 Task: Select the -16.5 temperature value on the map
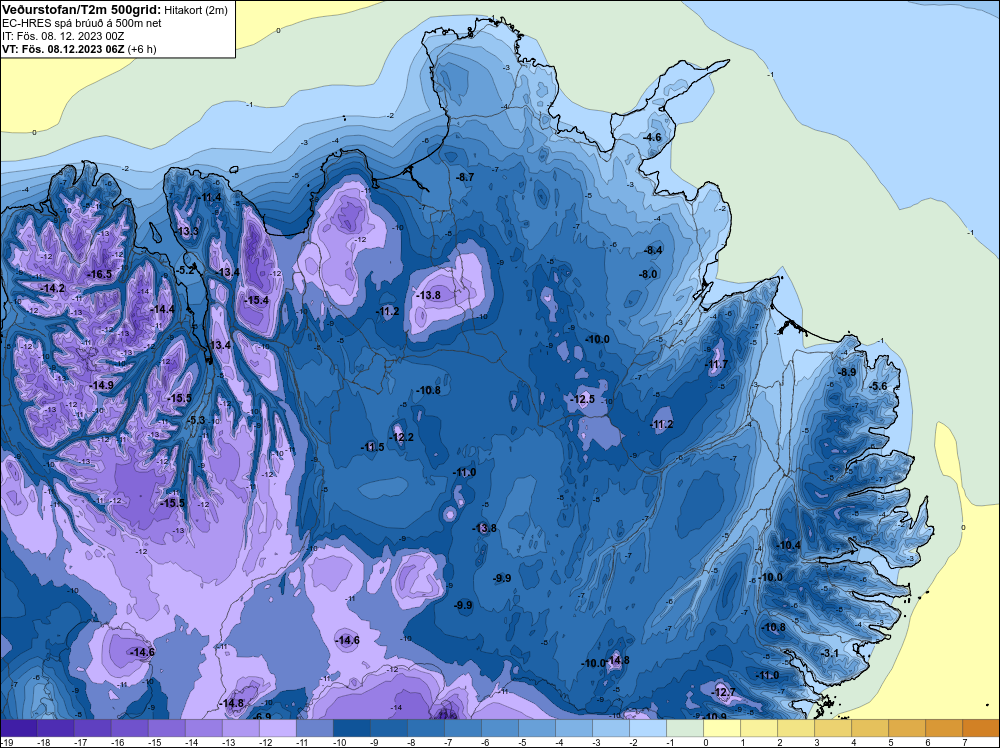(x=101, y=274)
